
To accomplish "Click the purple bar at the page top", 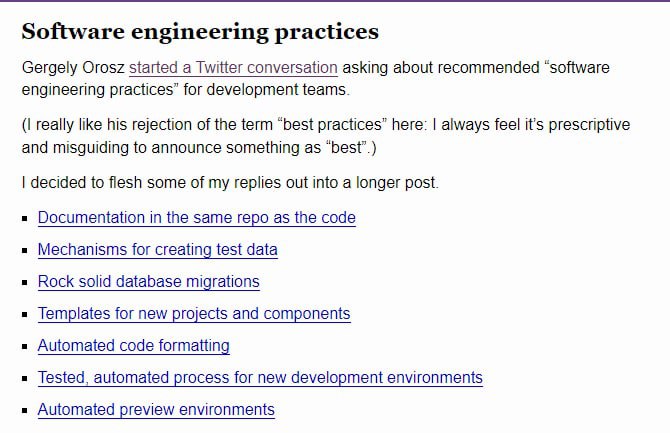I will [335, 1].
